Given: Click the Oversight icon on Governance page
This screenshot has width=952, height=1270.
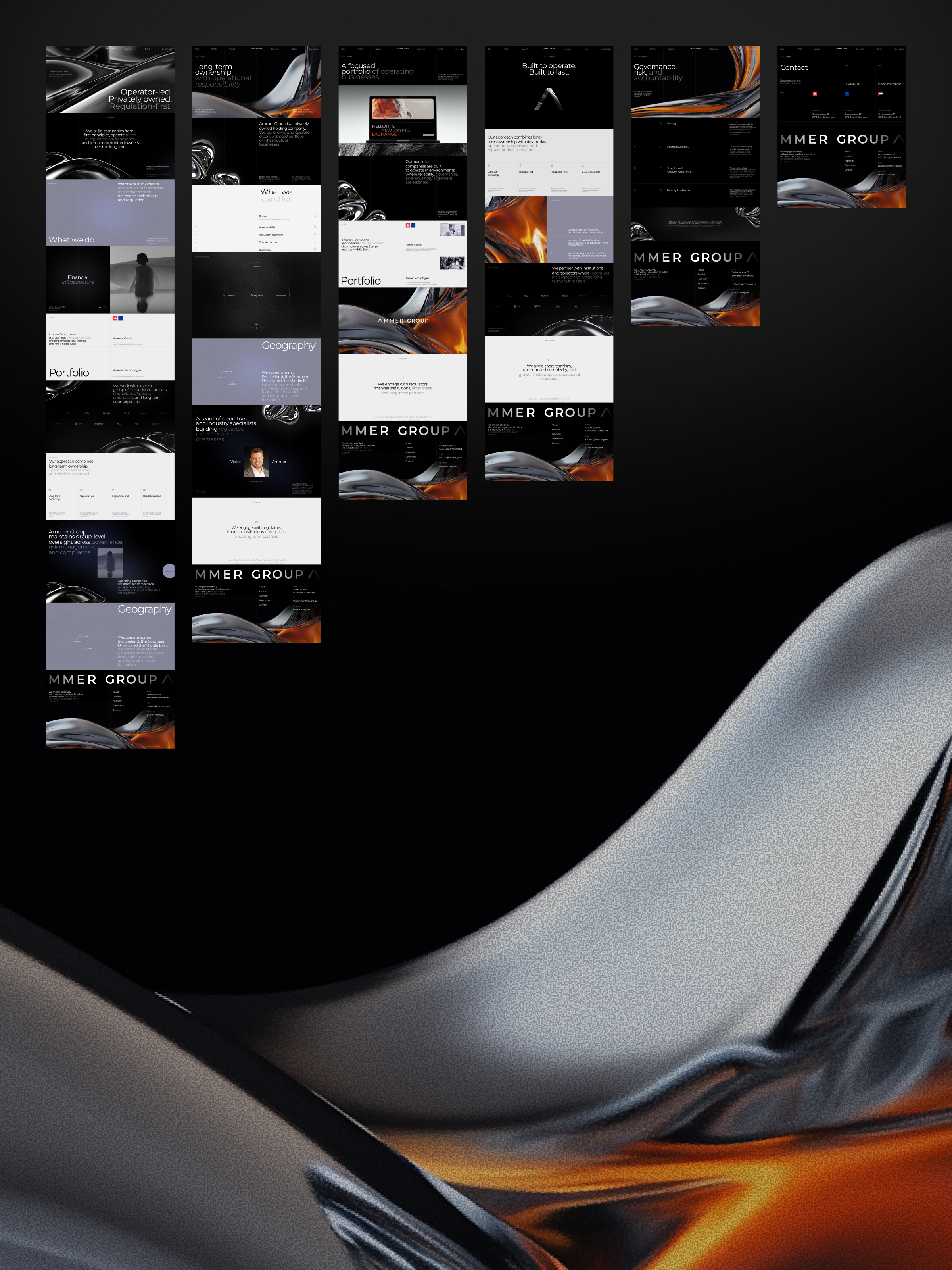Looking at the screenshot, I should point(661,123).
